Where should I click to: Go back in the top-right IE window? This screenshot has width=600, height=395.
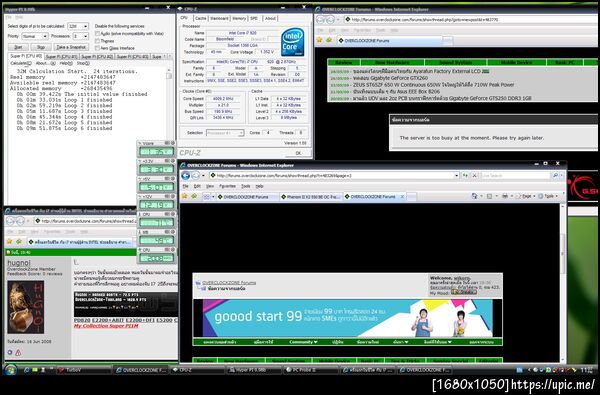point(321,20)
